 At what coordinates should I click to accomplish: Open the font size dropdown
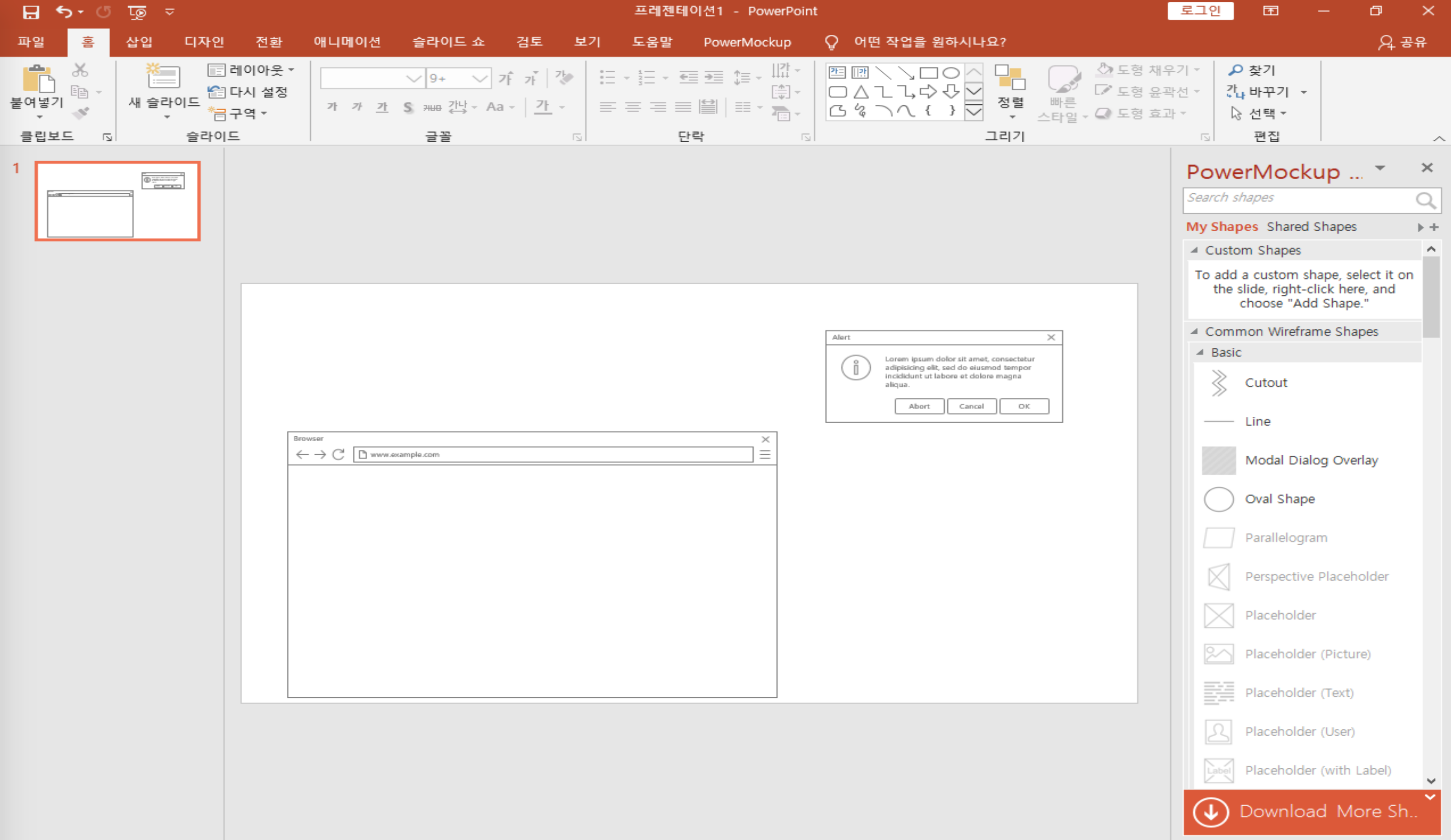[x=479, y=78]
